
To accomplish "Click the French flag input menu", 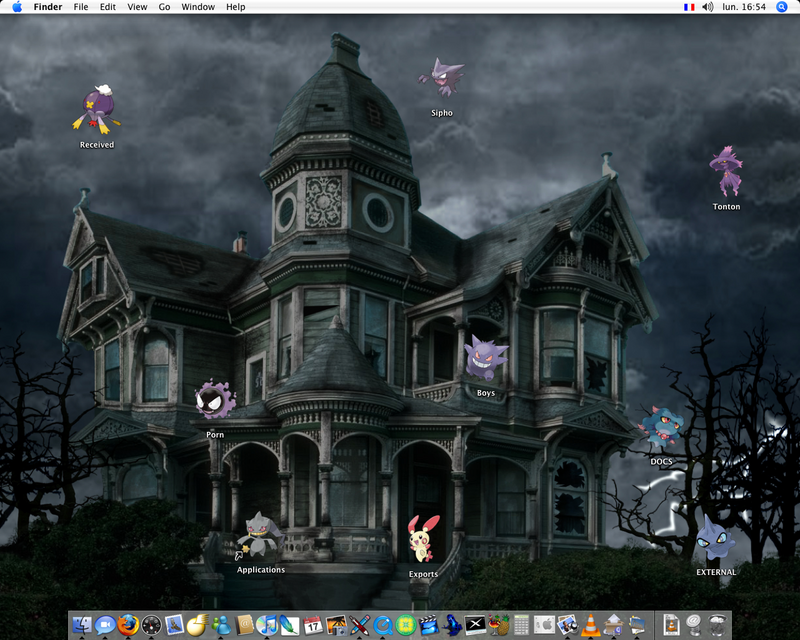I will [x=689, y=7].
